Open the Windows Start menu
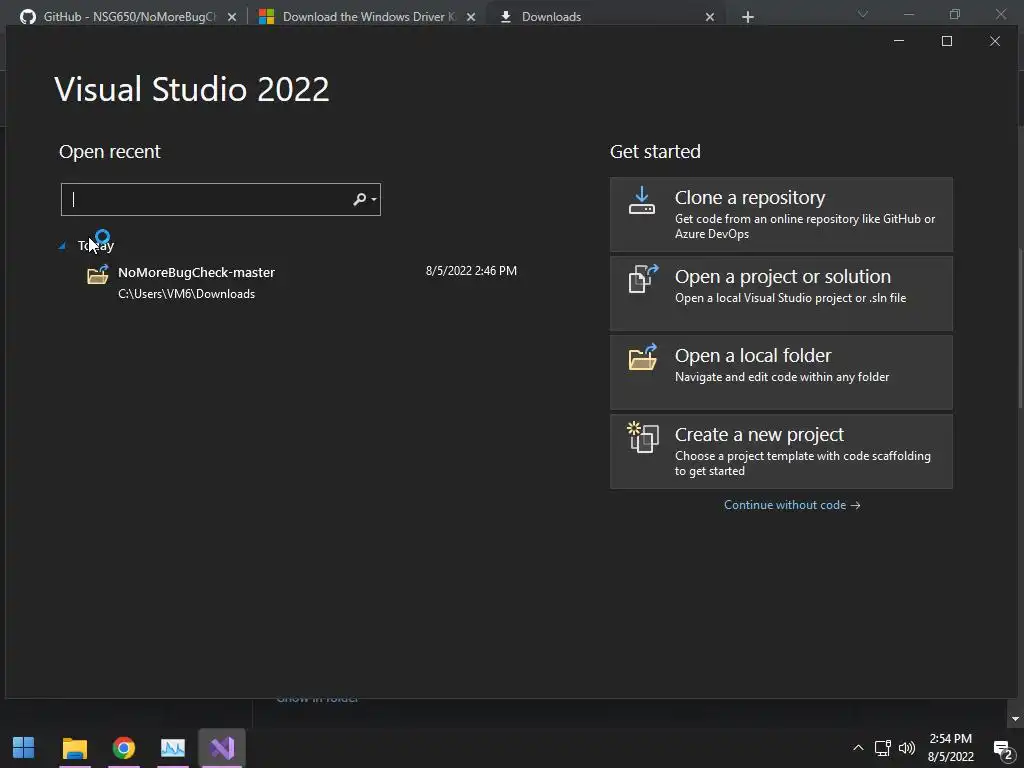 [x=24, y=748]
